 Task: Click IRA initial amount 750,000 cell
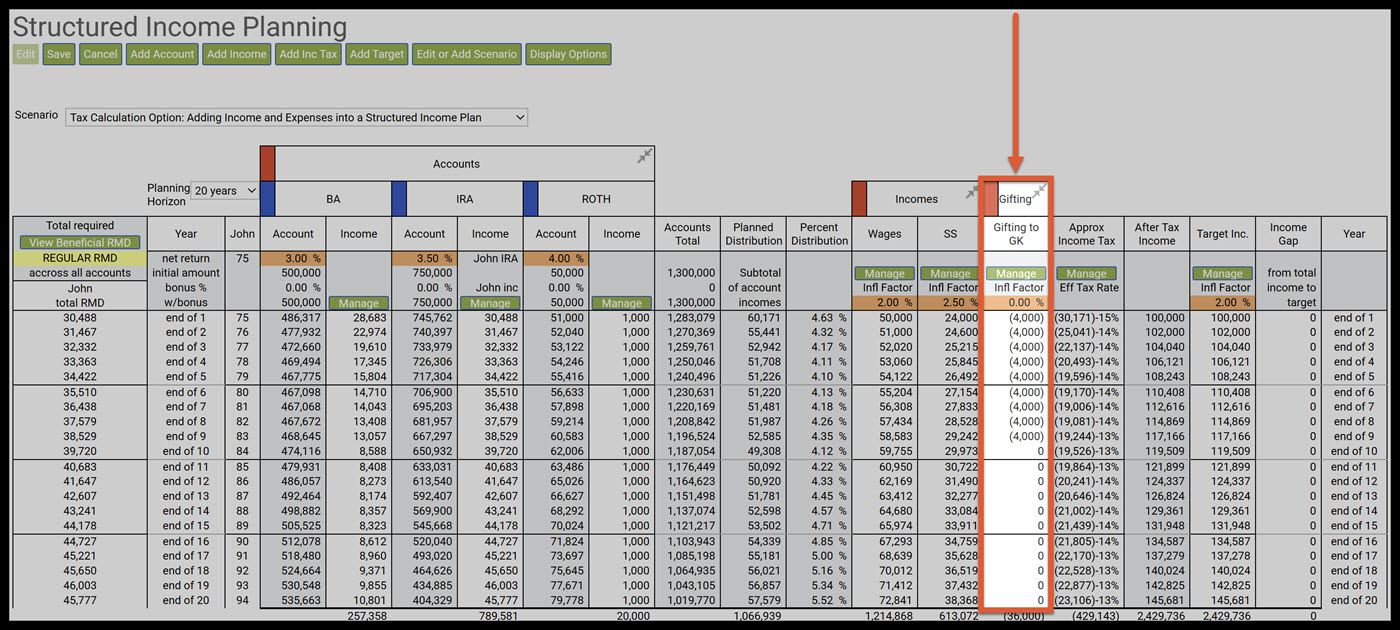pyautogui.click(x=433, y=273)
